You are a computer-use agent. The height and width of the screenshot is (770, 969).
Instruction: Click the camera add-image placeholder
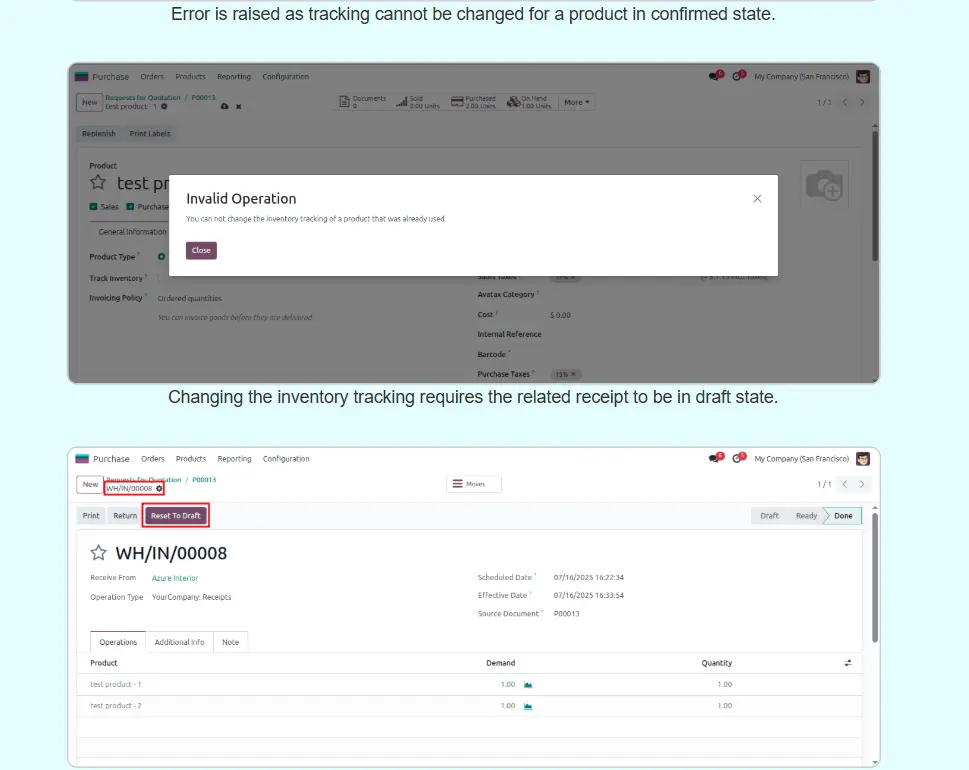coord(825,185)
